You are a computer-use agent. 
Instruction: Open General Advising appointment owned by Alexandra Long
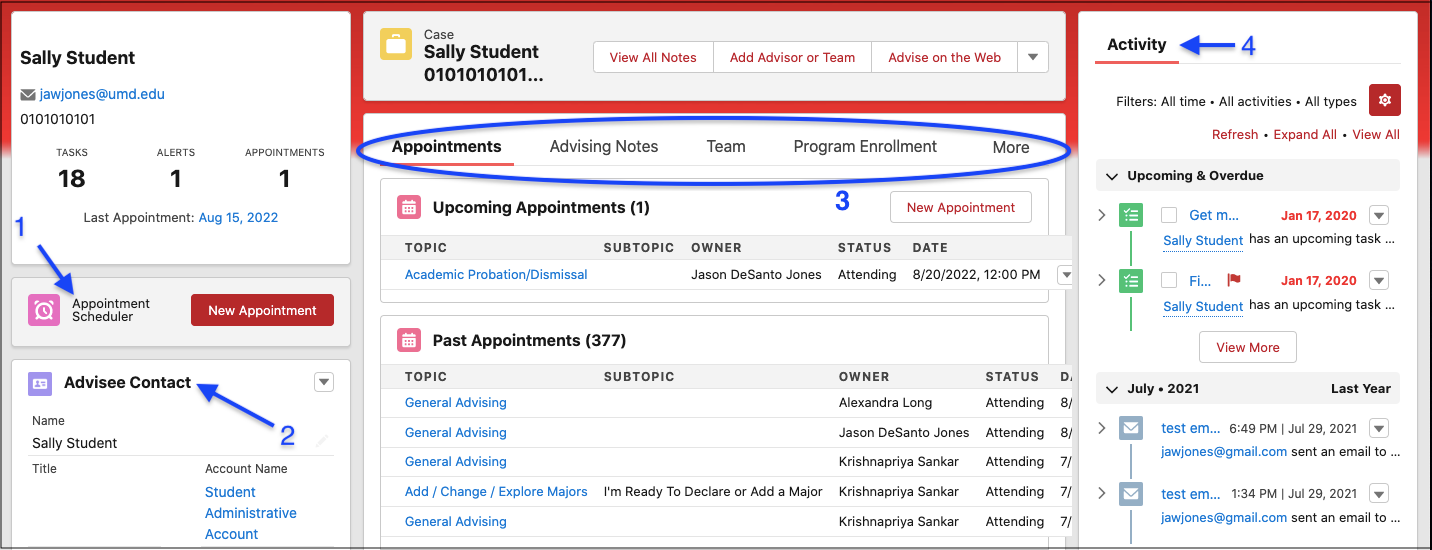456,402
